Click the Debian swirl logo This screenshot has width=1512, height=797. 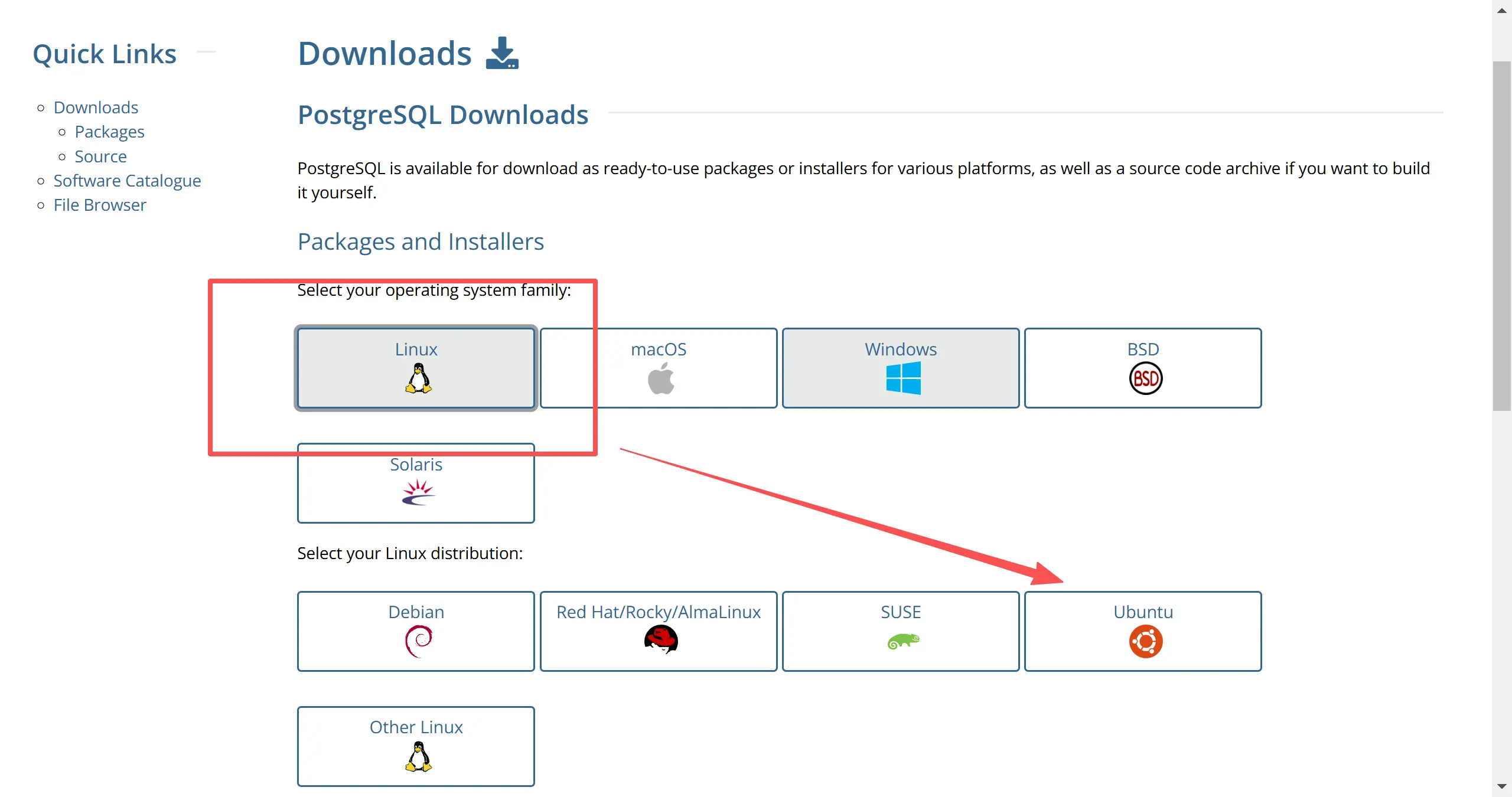pos(418,641)
